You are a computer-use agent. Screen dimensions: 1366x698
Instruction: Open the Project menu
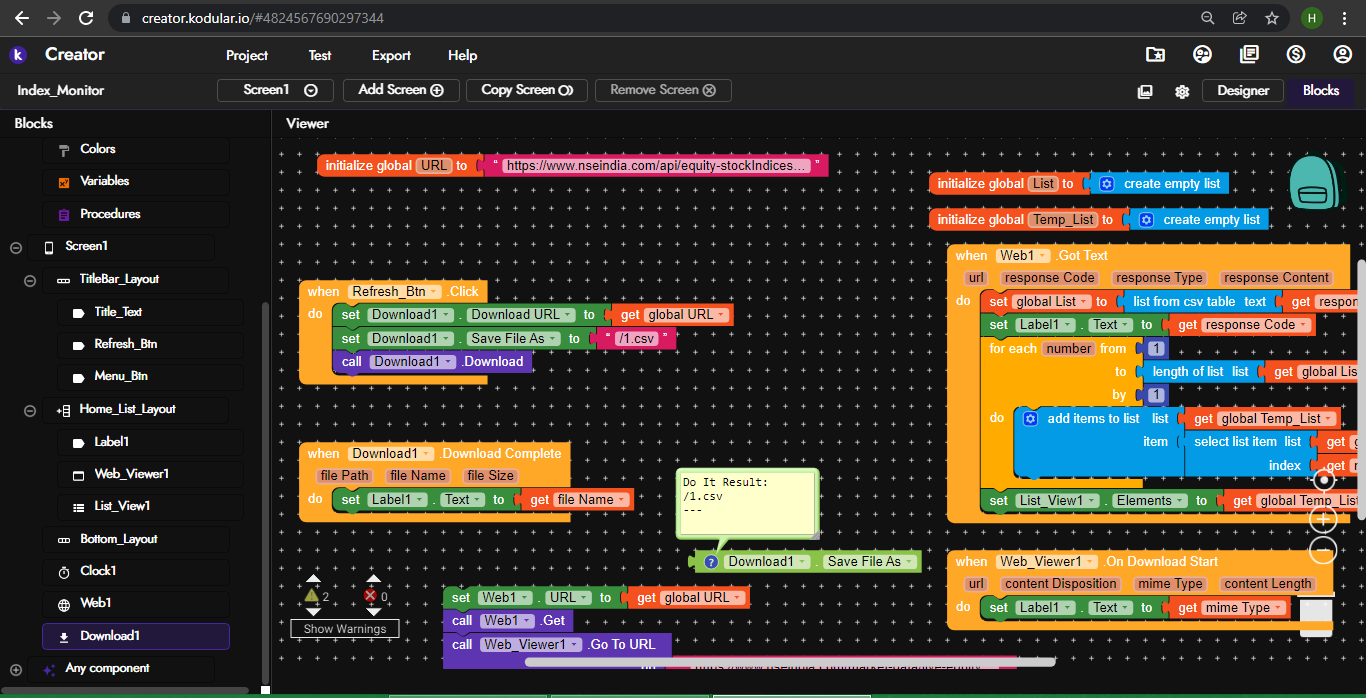click(x=247, y=55)
